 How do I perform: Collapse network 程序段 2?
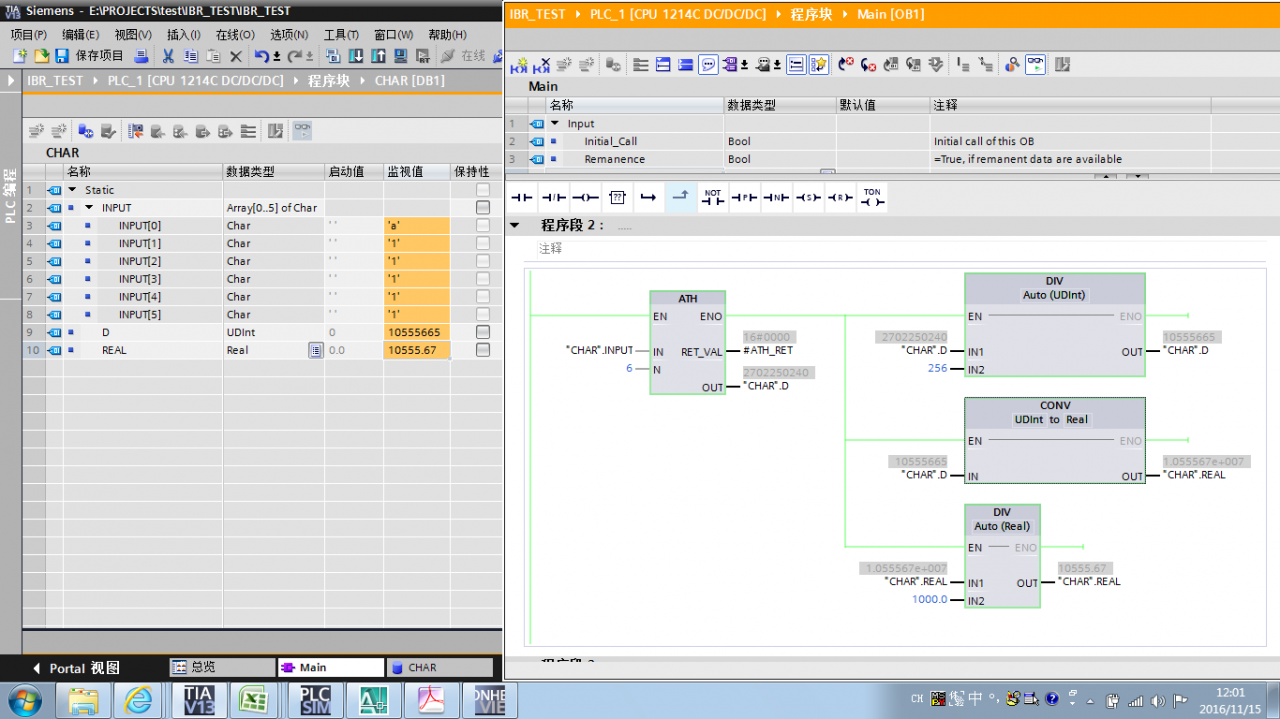(x=515, y=225)
